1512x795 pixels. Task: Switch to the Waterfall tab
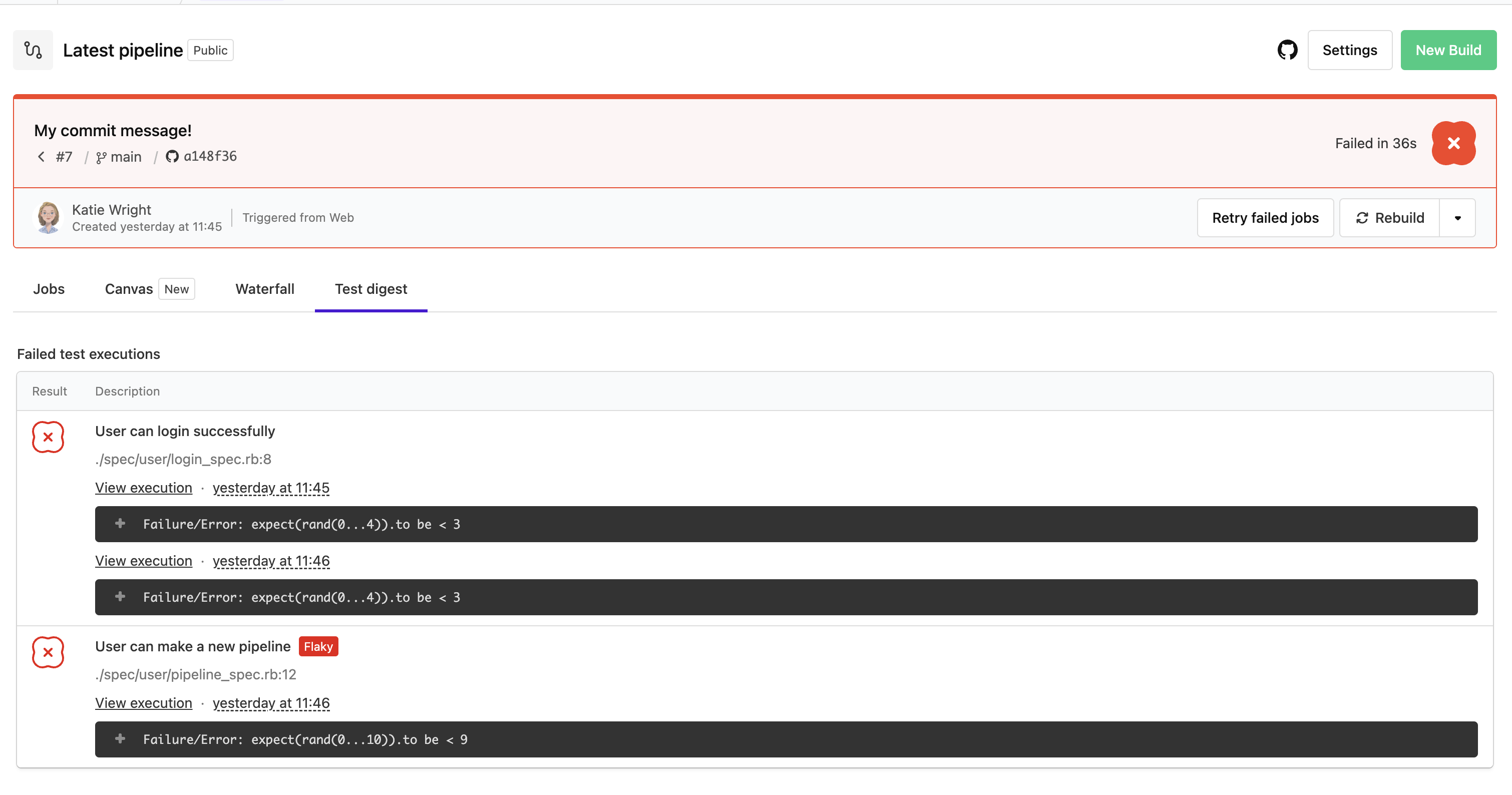265,289
